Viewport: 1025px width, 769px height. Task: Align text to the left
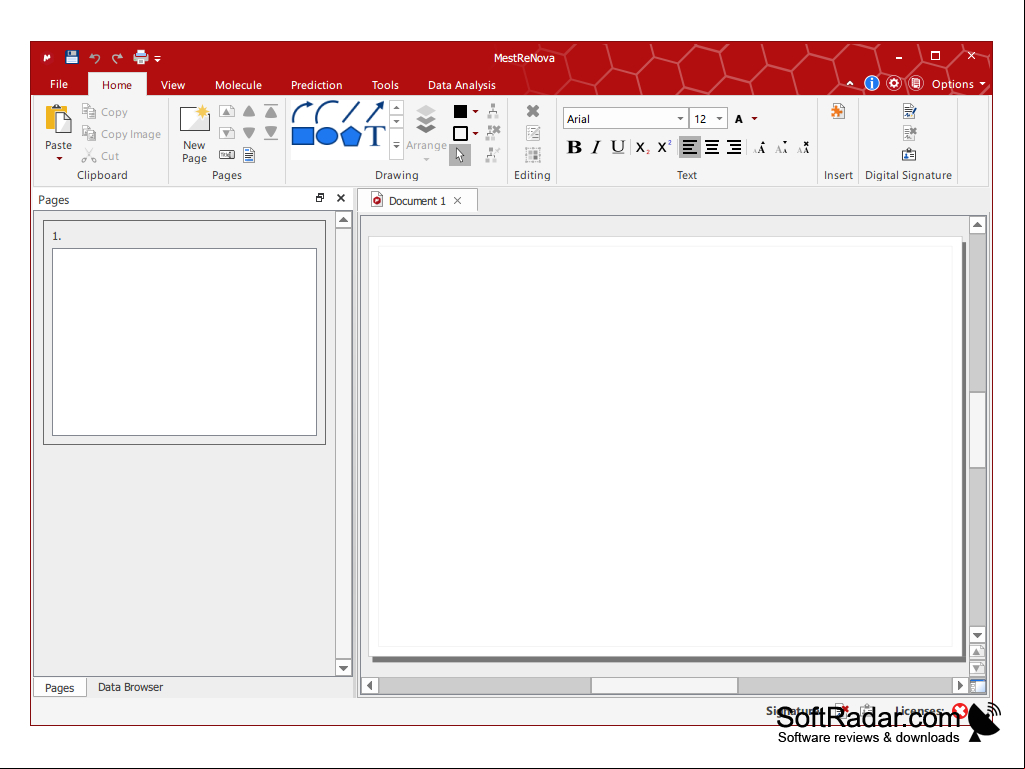point(689,147)
